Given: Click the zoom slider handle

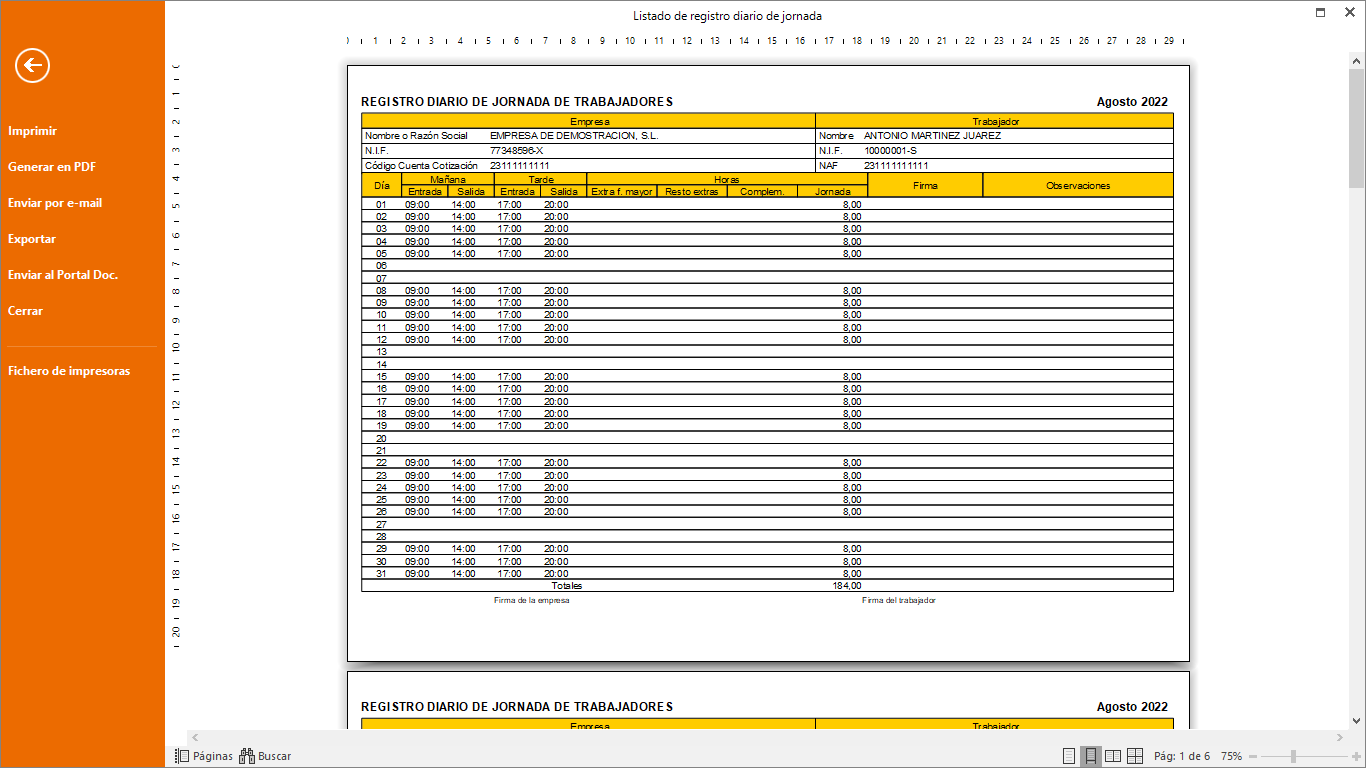Looking at the screenshot, I should click(1293, 757).
